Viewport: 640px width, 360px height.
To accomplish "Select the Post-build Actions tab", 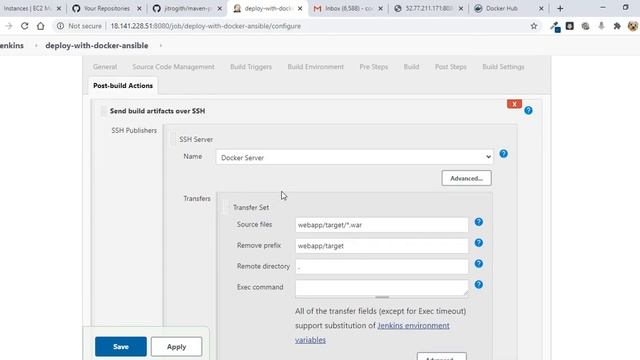I will click(123, 85).
